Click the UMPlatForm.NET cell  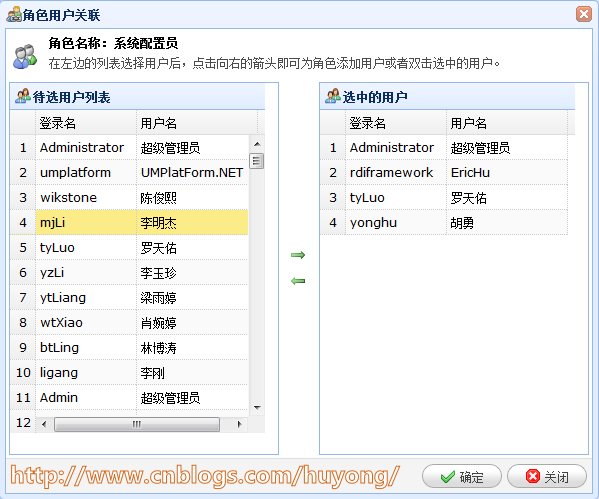(x=192, y=172)
